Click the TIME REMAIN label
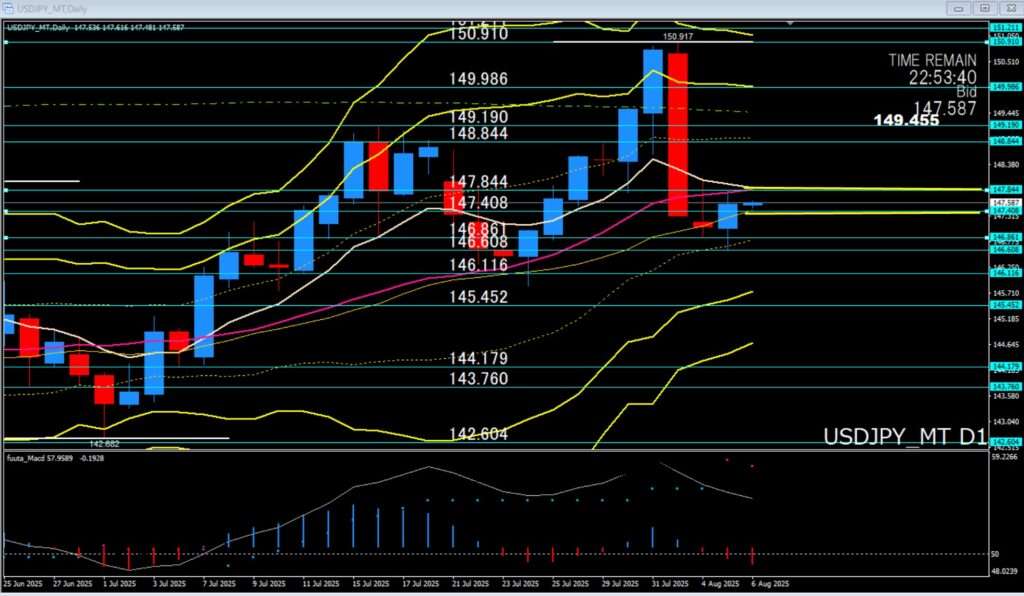Screen dimensions: 1024x596 tap(932, 60)
